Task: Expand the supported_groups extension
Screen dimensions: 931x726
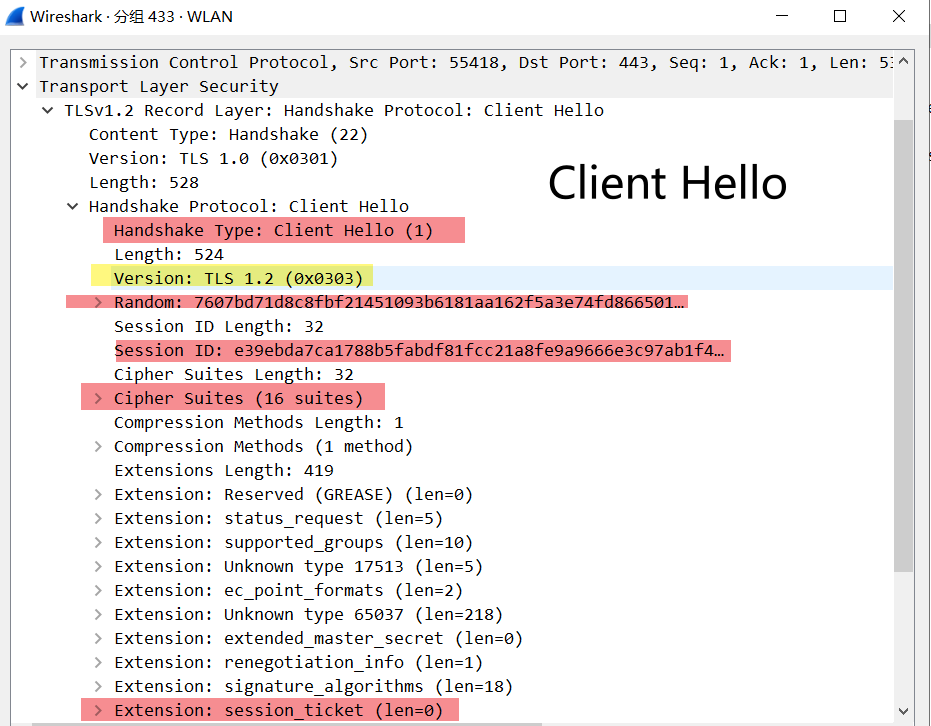Action: point(98,543)
